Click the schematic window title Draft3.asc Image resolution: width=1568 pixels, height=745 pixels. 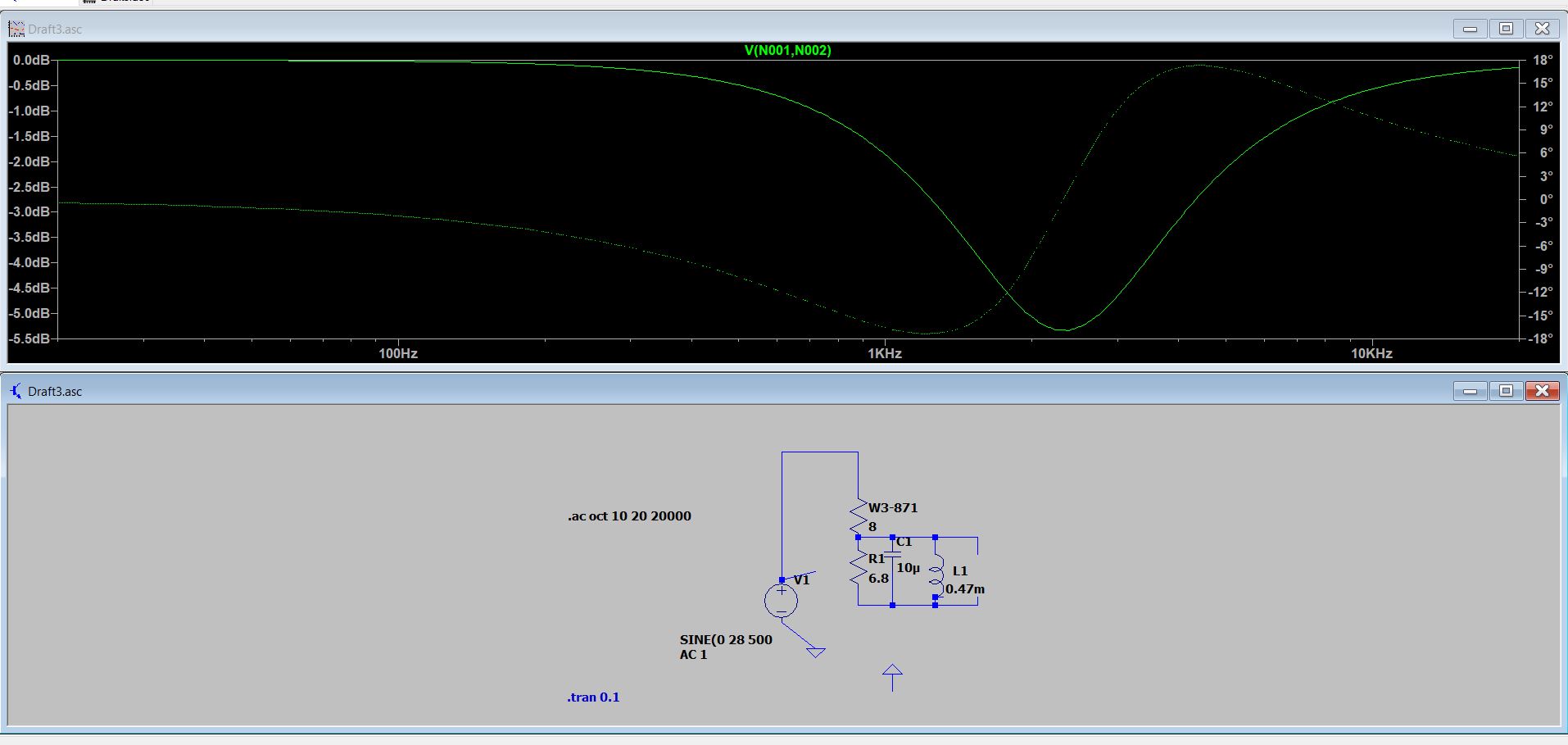click(x=55, y=392)
